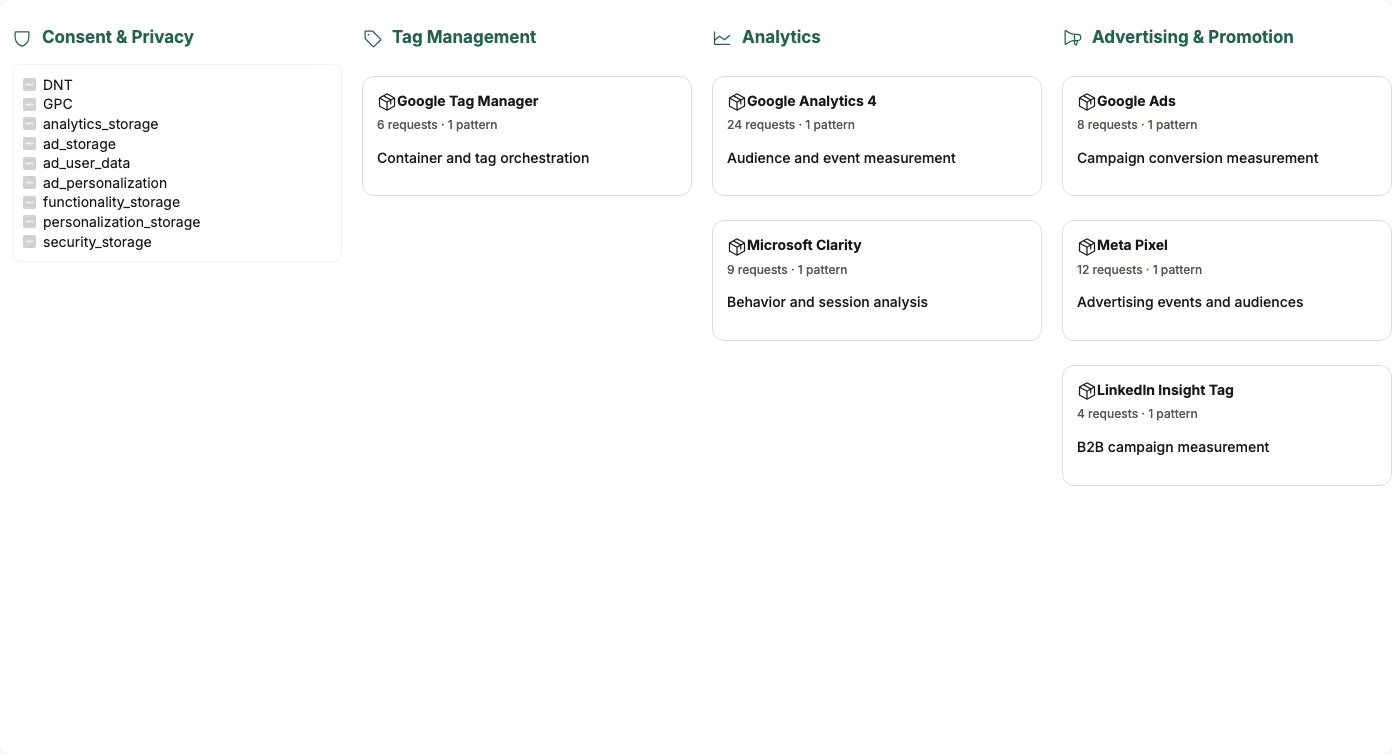Click the tag icon beside Tag Management

click(x=372, y=38)
